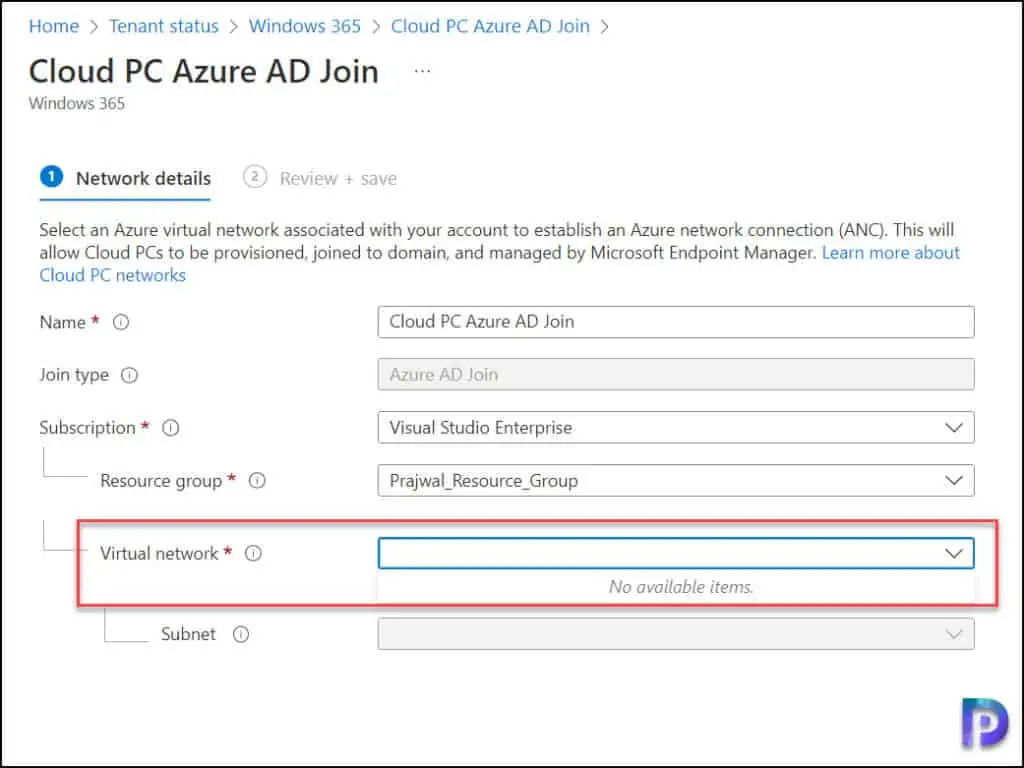This screenshot has width=1024, height=768.
Task: Open Cloud PC Azure AD Join breadcrumb
Action: click(490, 26)
